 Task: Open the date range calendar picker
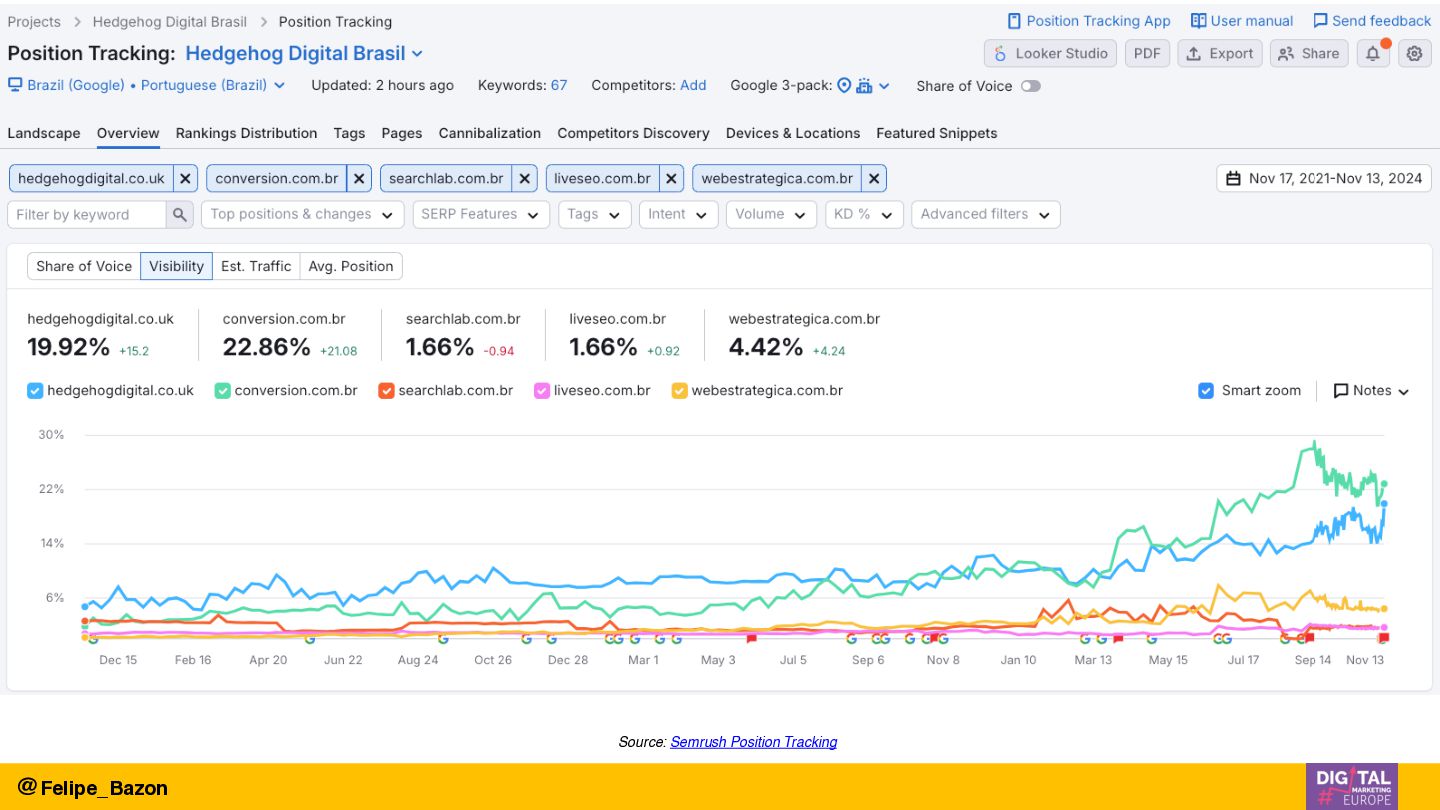coord(1324,179)
